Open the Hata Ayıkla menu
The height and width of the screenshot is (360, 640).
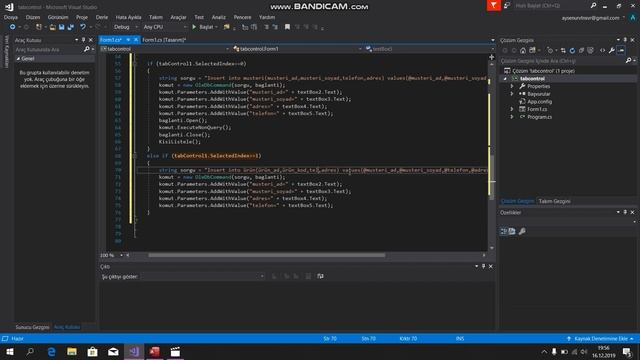coord(128,17)
